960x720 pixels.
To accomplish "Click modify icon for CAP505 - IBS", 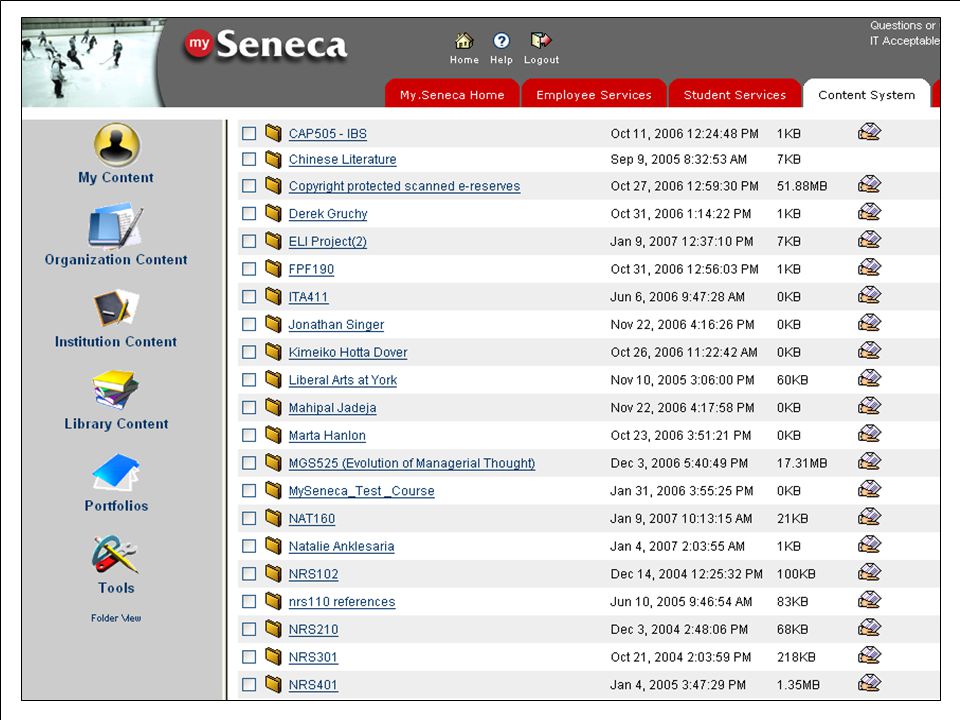I will tap(869, 132).
